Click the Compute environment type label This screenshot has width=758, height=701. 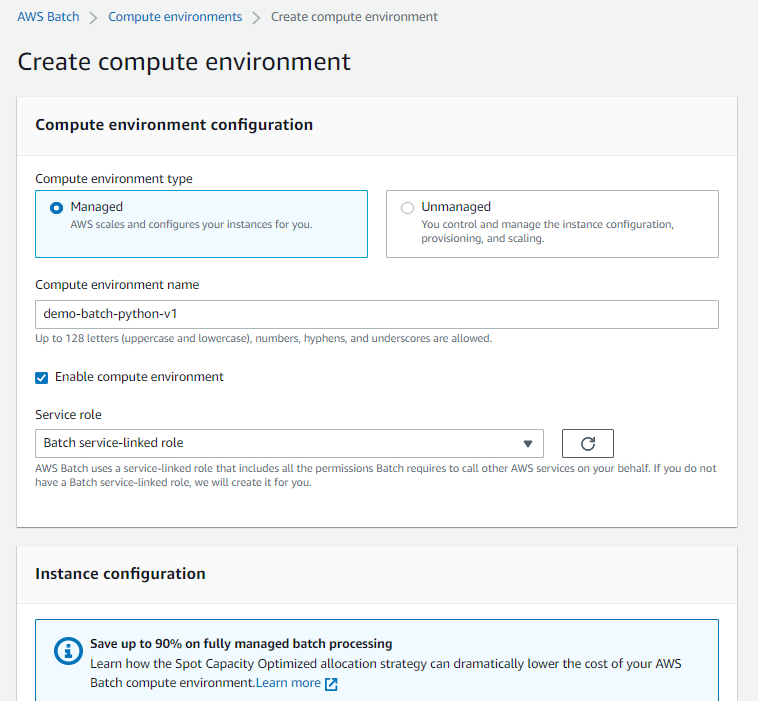click(114, 179)
